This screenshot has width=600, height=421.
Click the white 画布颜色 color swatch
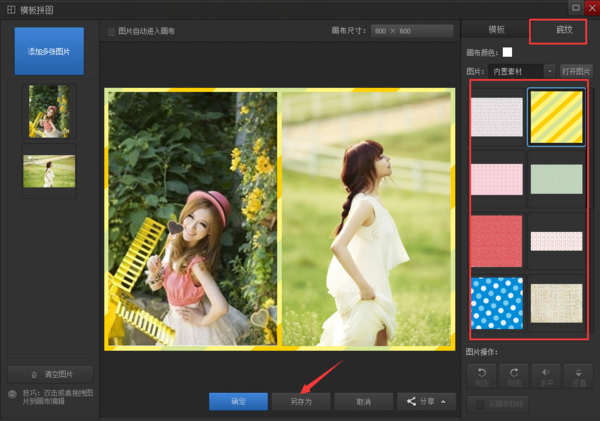(x=507, y=52)
